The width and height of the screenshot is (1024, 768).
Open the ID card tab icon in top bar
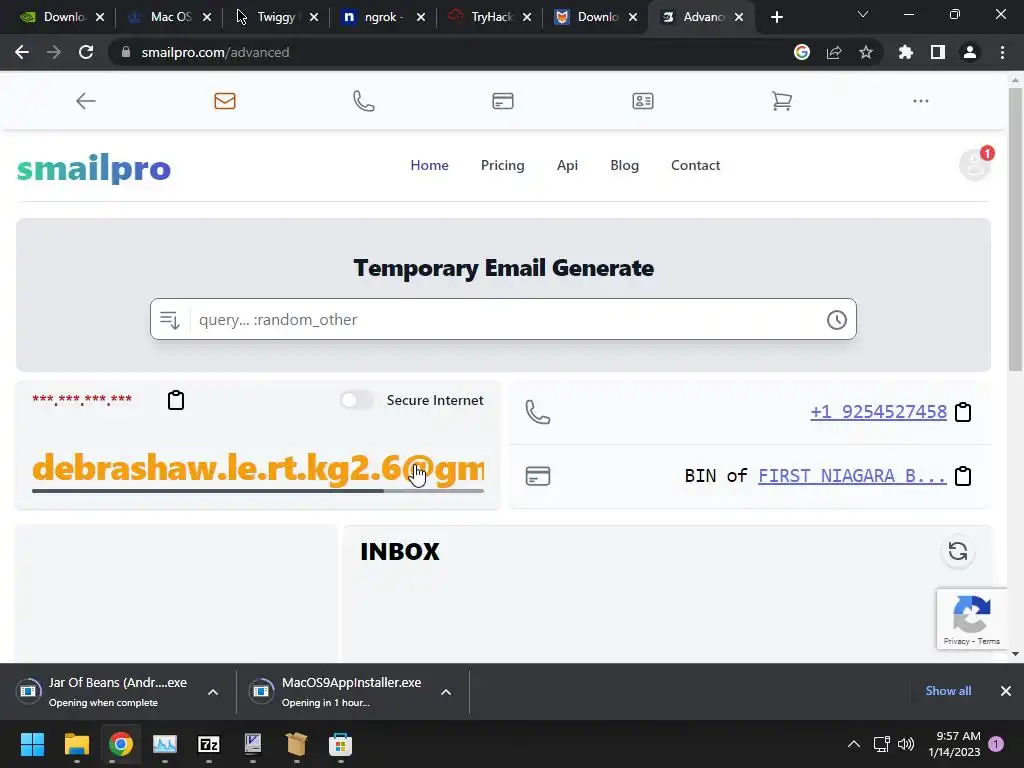click(643, 101)
